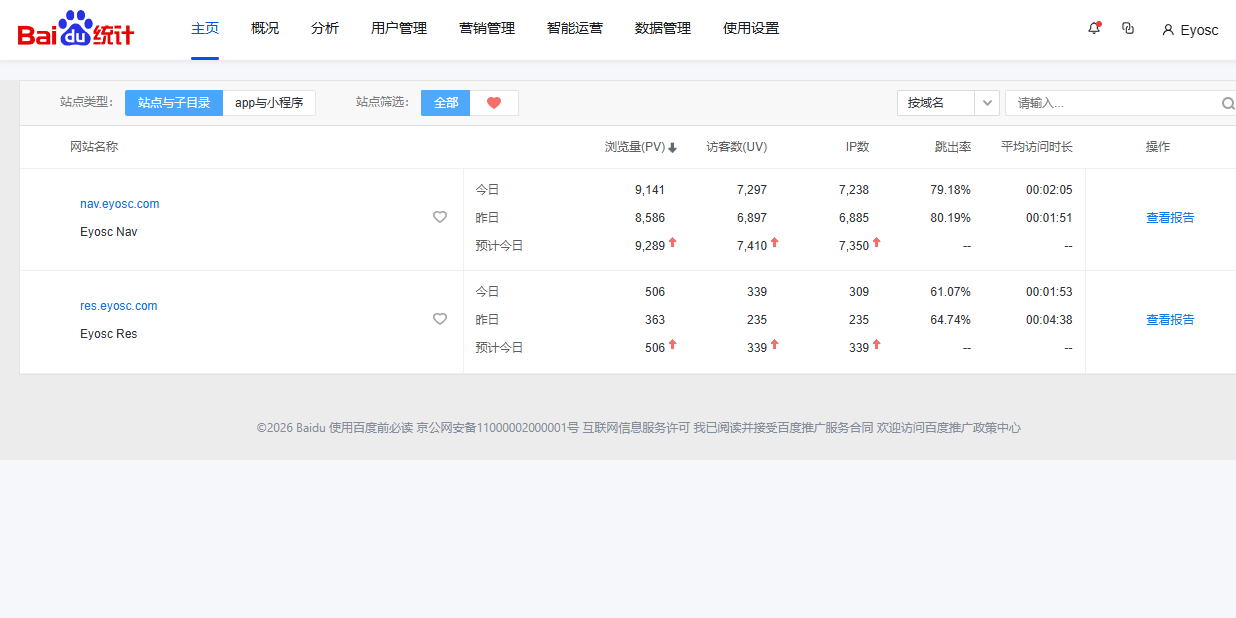Click yesterday's PV value 8,586
Image resolution: width=1236 pixels, height=618 pixels.
[x=650, y=218]
